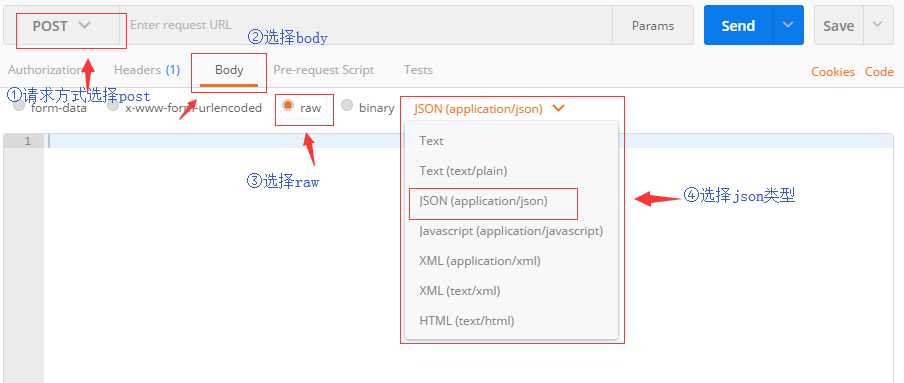Switch to the Headers (1) tab

tap(147, 70)
